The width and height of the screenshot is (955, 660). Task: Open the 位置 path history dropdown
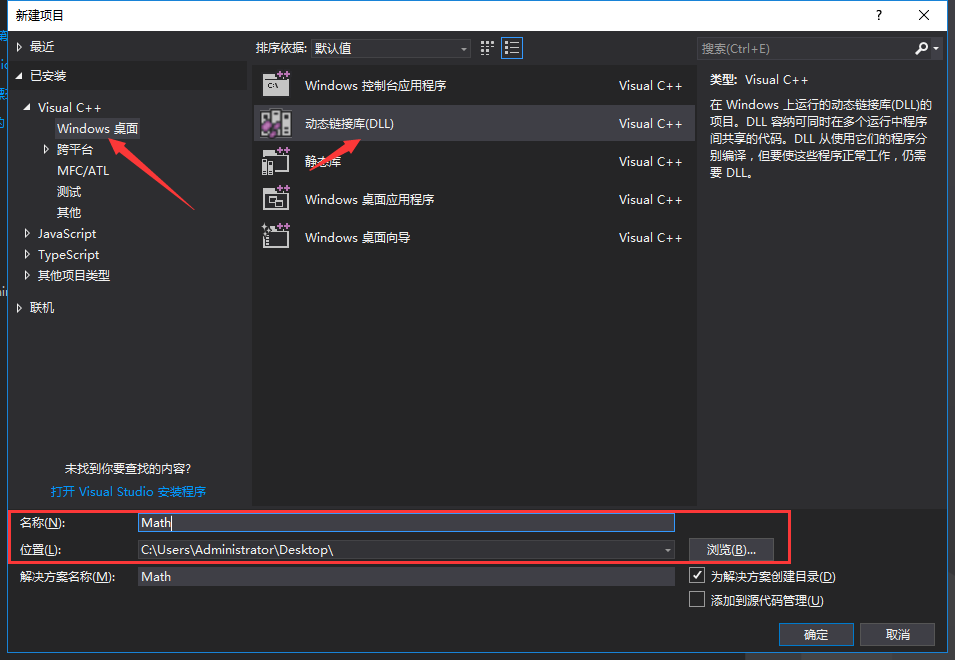(x=667, y=549)
